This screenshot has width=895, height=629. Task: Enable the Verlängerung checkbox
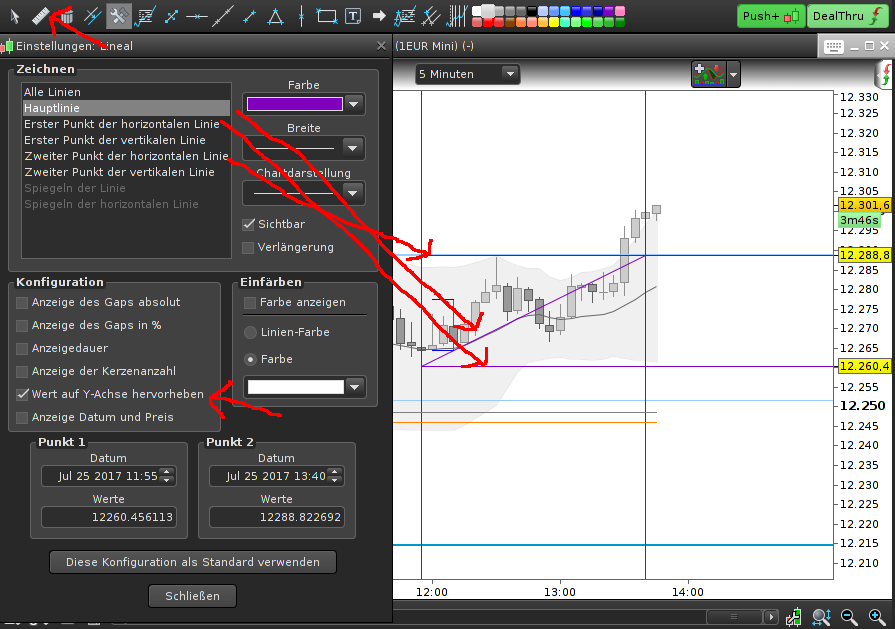coord(249,247)
